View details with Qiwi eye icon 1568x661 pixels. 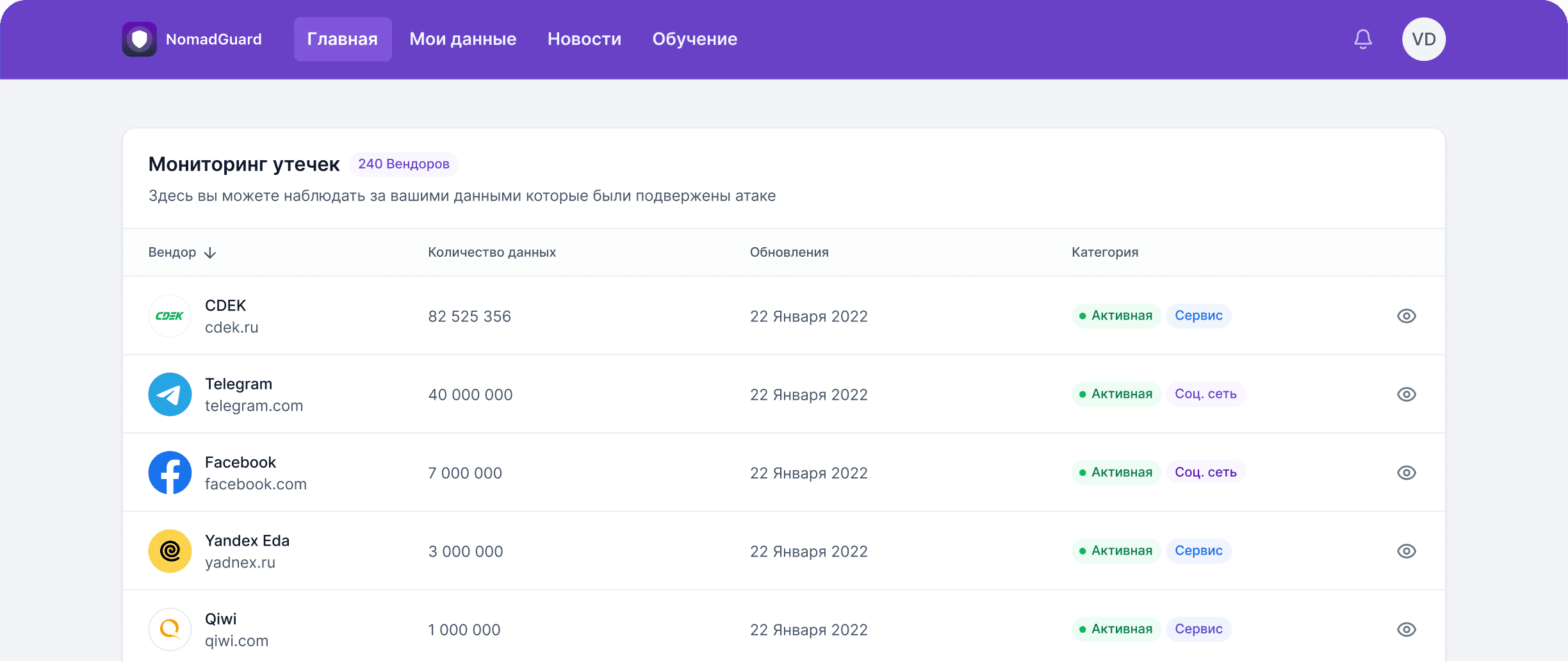pos(1407,630)
